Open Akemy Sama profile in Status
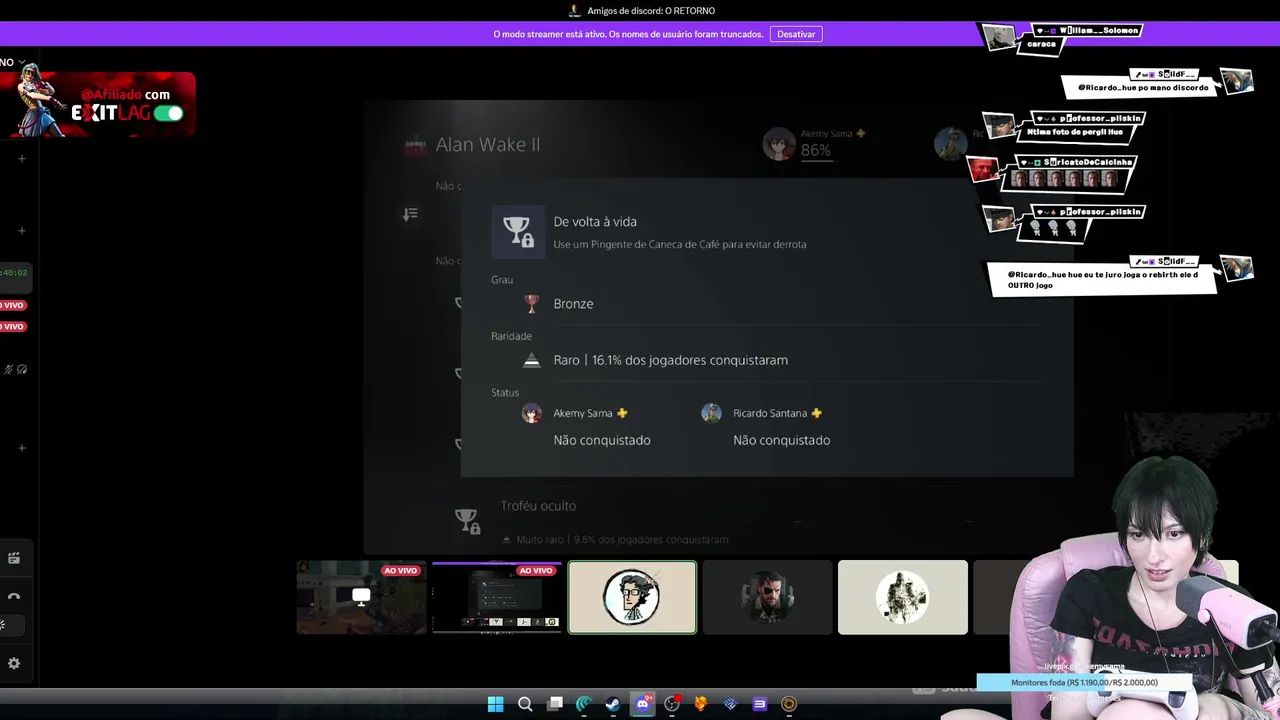This screenshot has width=1280, height=720. 575,413
